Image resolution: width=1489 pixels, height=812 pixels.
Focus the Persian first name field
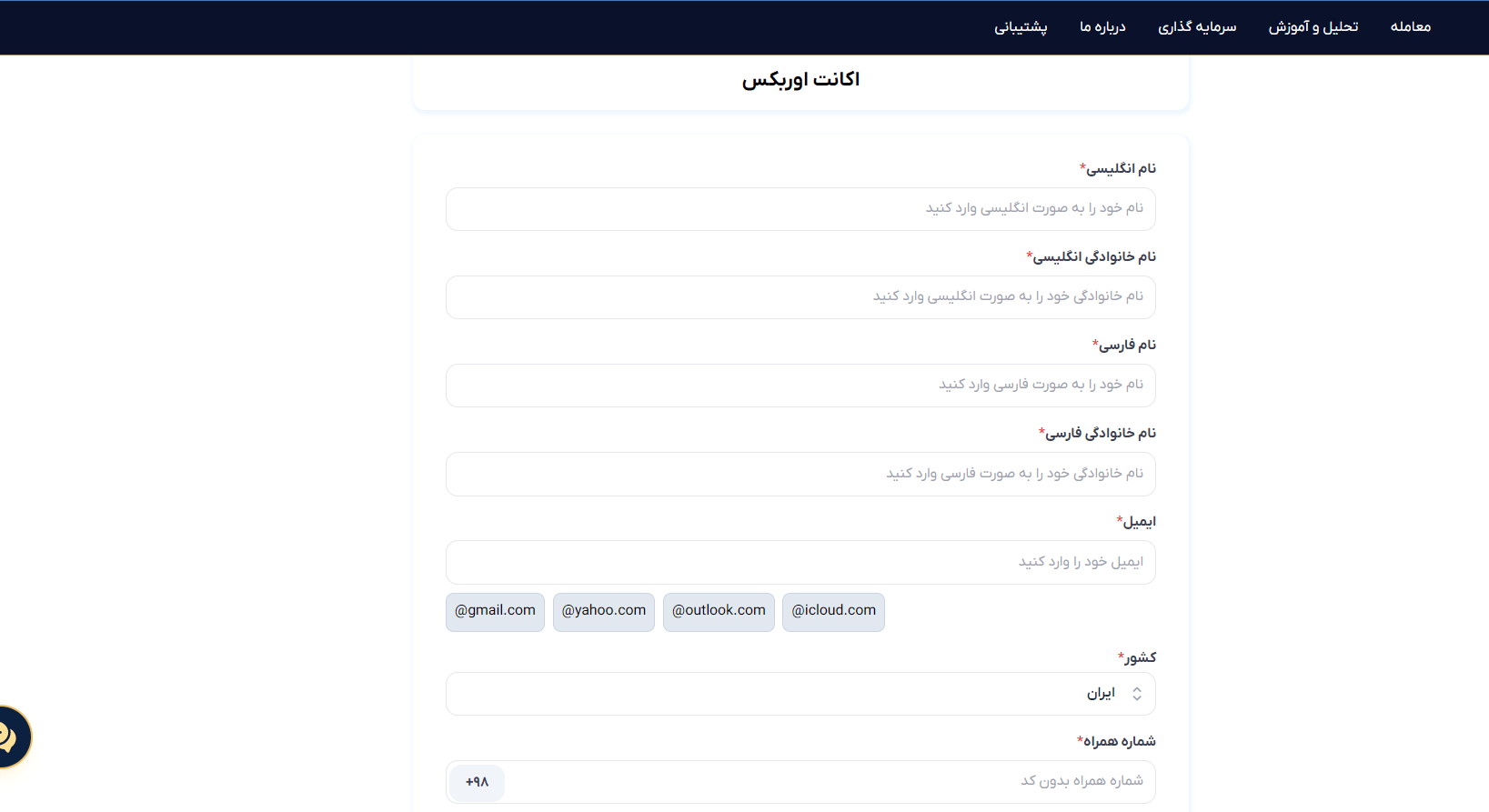pyautogui.click(x=800, y=386)
